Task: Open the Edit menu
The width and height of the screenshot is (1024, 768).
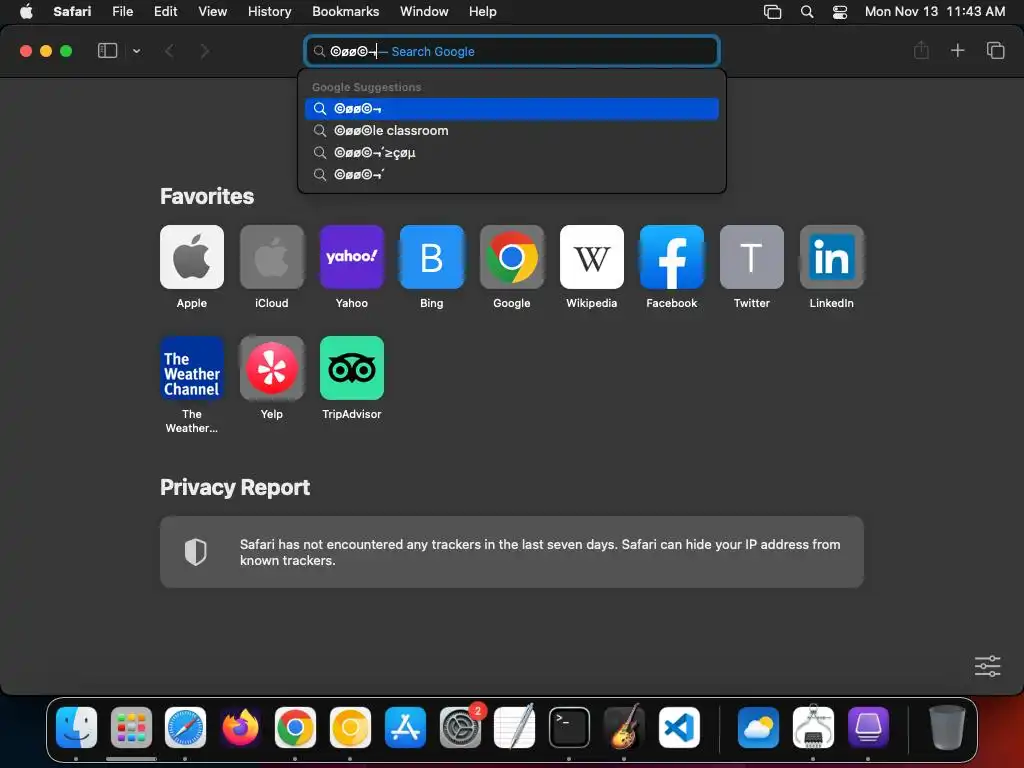Action: (x=165, y=11)
